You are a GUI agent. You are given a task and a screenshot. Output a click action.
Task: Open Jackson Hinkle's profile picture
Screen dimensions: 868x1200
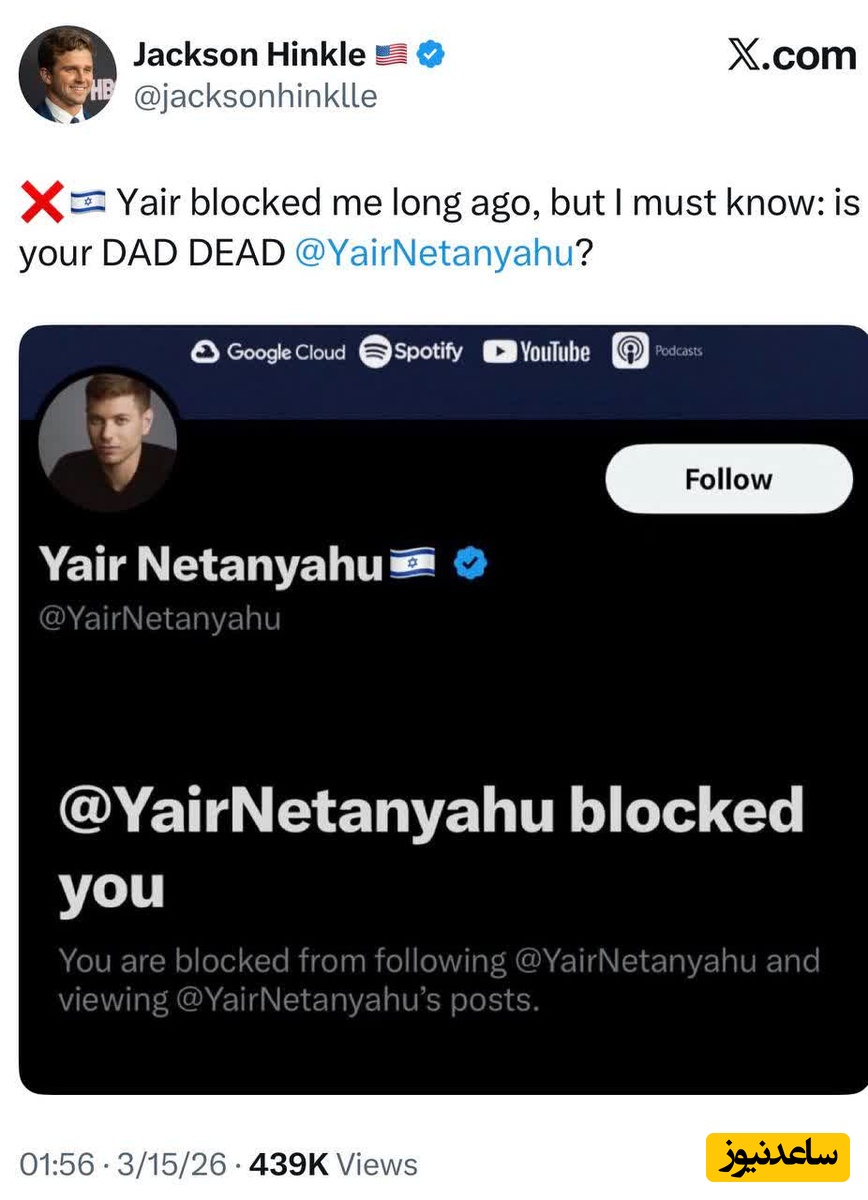[68, 75]
